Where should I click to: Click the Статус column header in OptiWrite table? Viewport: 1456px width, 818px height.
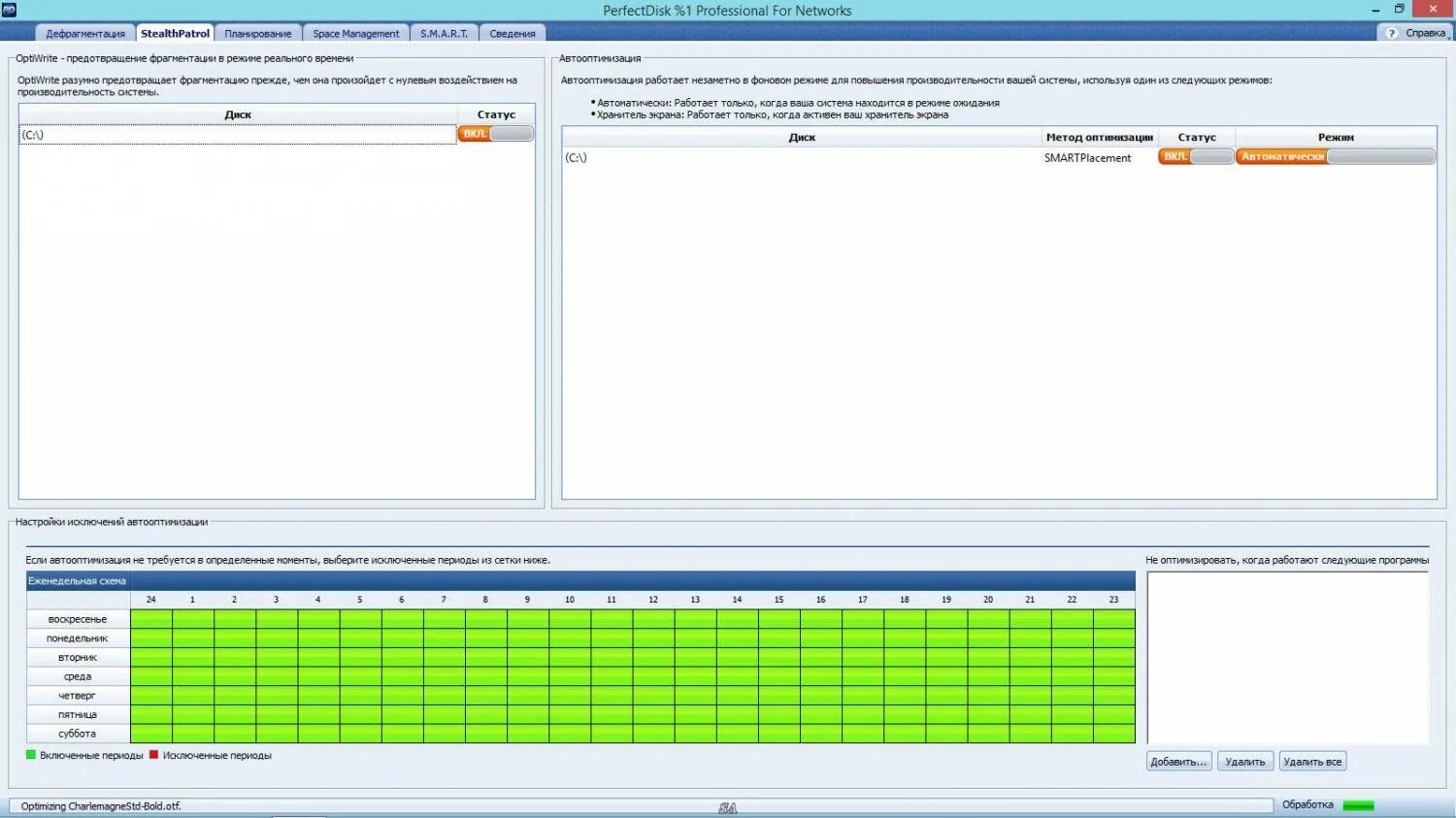[x=496, y=115]
